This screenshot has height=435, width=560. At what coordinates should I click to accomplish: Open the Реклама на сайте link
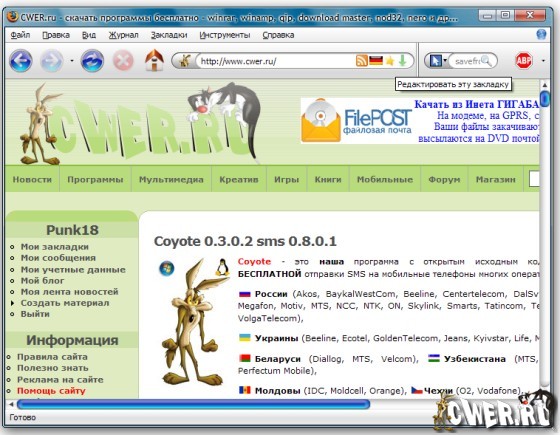pyautogui.click(x=60, y=379)
